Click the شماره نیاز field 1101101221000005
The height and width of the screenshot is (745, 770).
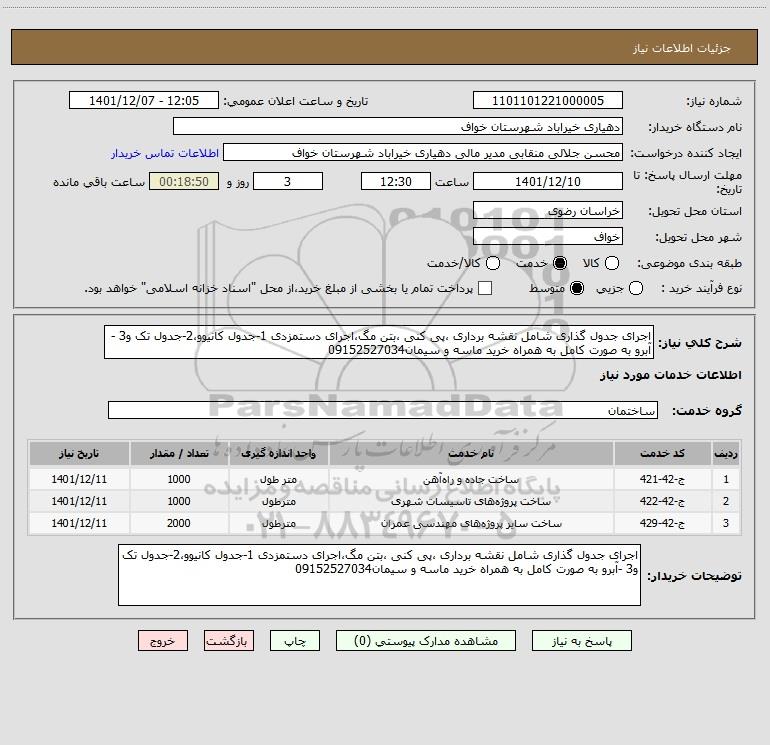coord(548,101)
